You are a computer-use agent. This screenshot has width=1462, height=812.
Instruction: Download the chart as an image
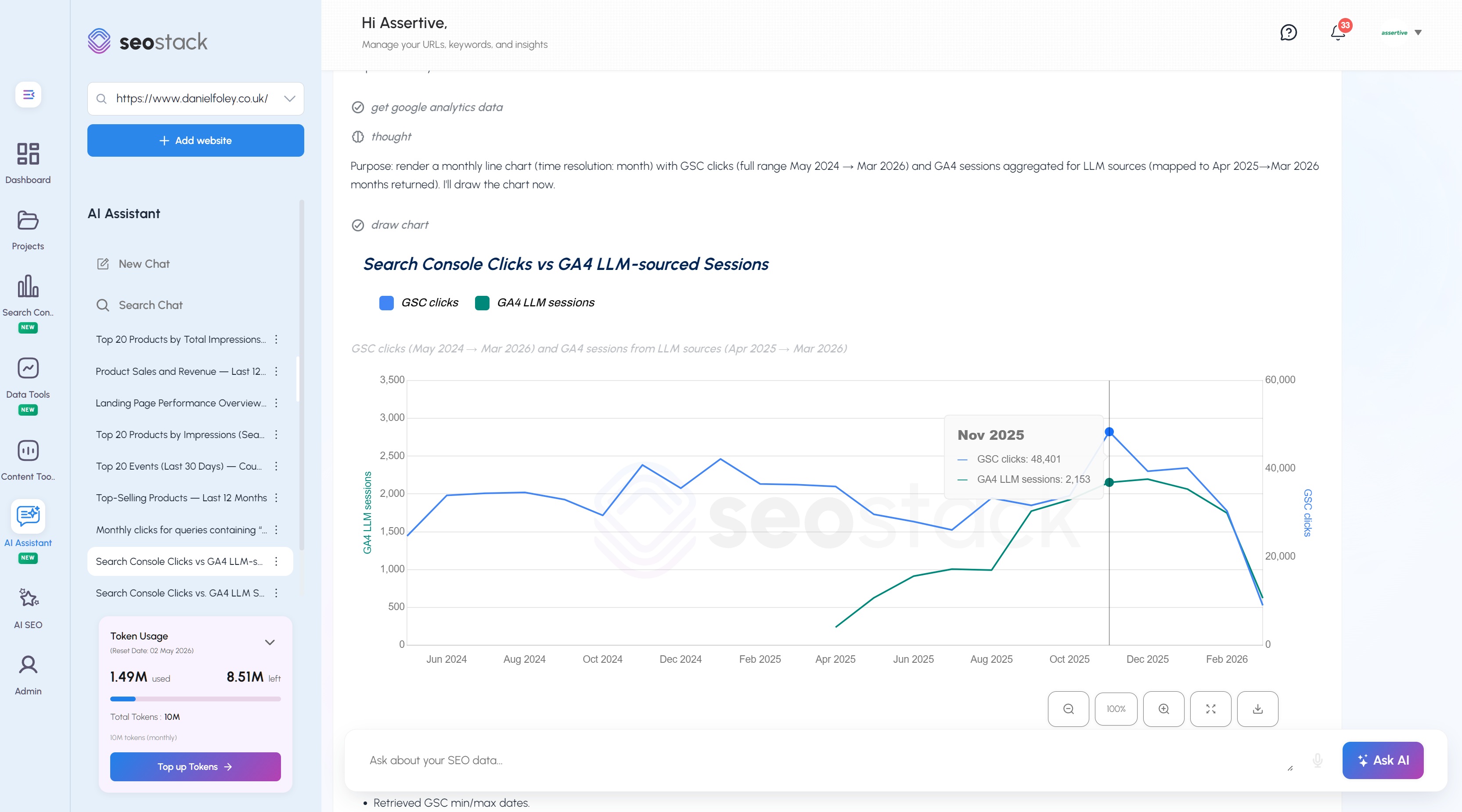[1258, 709]
